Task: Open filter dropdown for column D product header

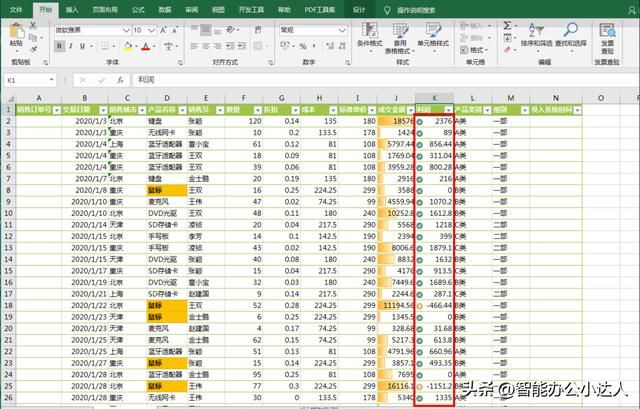Action: click(x=182, y=110)
